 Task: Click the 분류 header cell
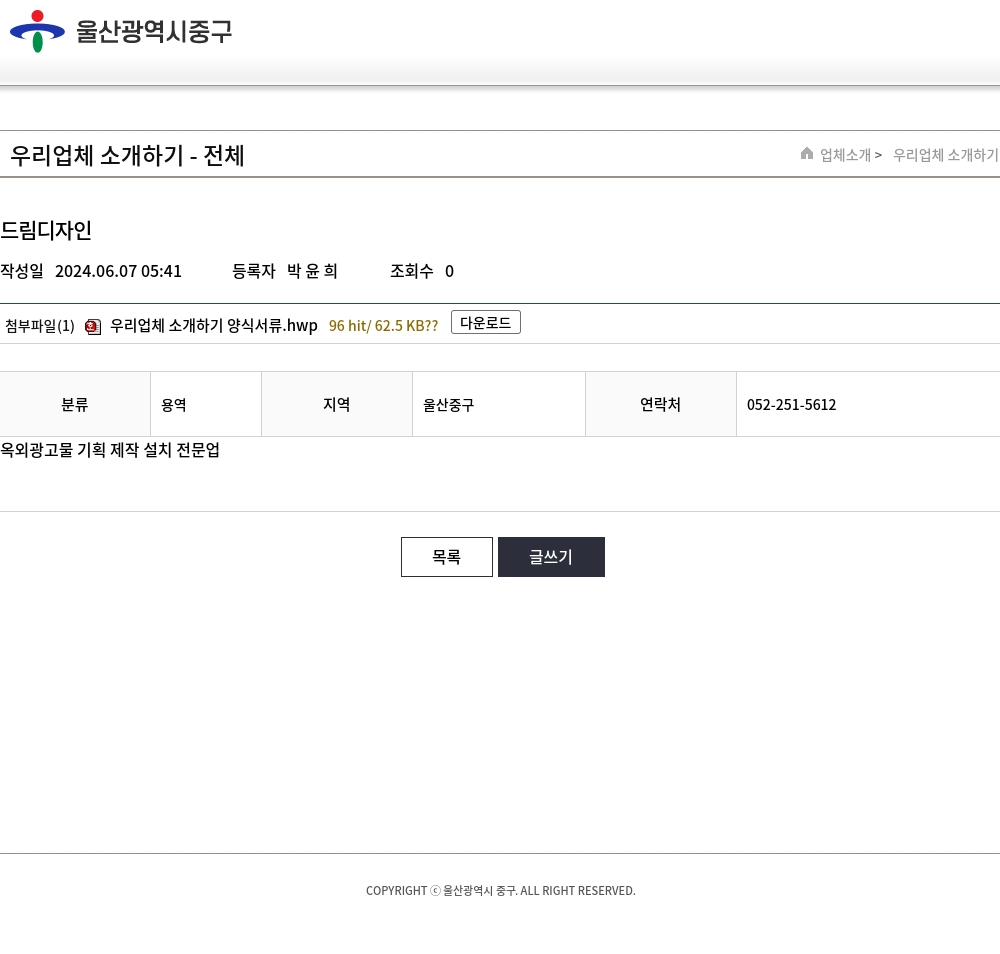coord(75,404)
